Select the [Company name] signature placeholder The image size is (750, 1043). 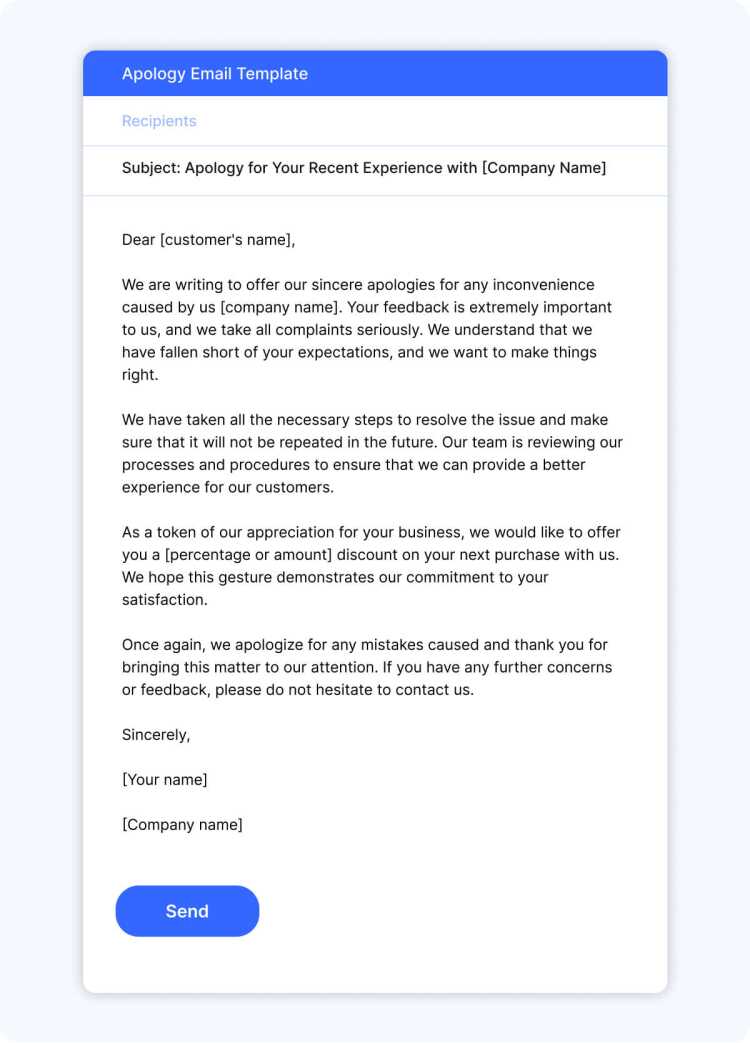click(182, 825)
